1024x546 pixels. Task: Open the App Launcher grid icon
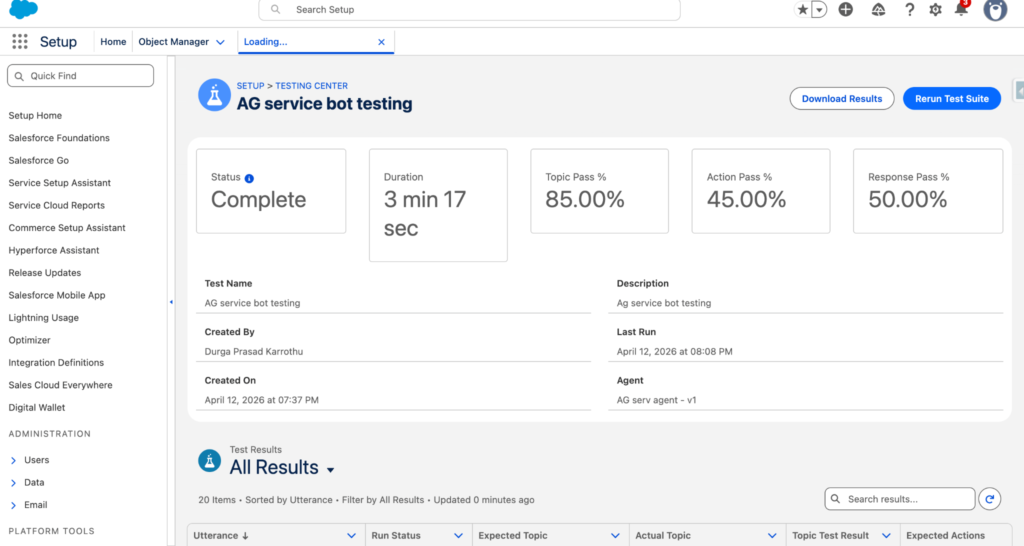[x=20, y=42]
